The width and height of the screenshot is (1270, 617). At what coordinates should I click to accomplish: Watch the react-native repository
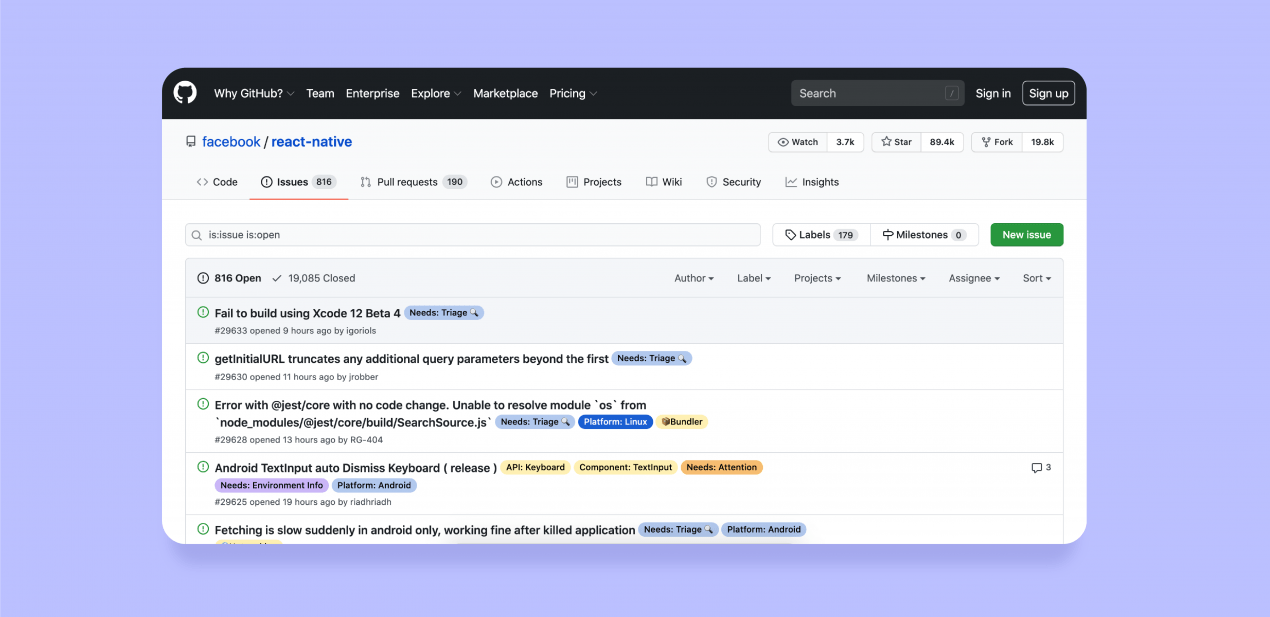coord(798,142)
